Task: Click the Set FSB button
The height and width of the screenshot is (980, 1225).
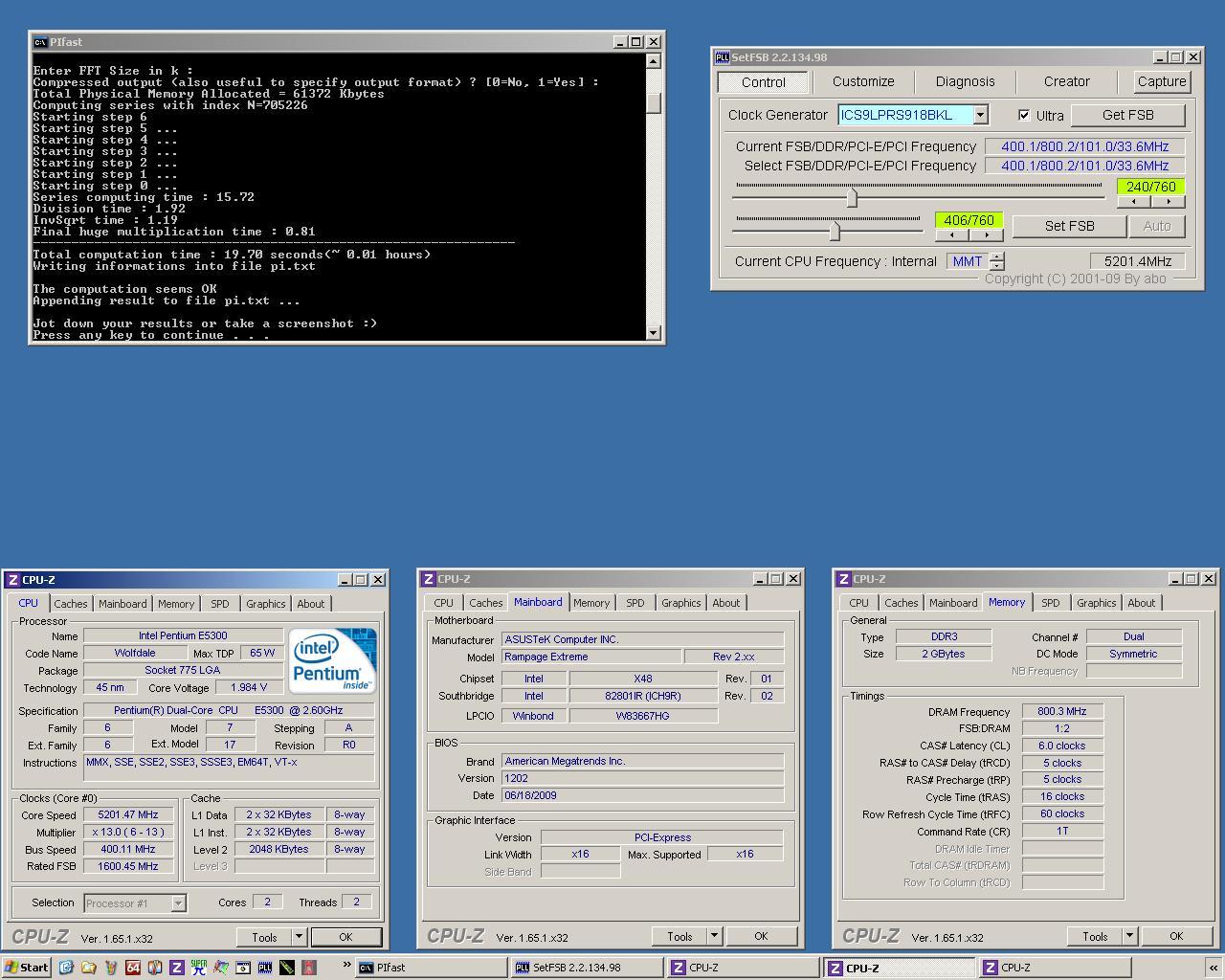Action: tap(1069, 226)
